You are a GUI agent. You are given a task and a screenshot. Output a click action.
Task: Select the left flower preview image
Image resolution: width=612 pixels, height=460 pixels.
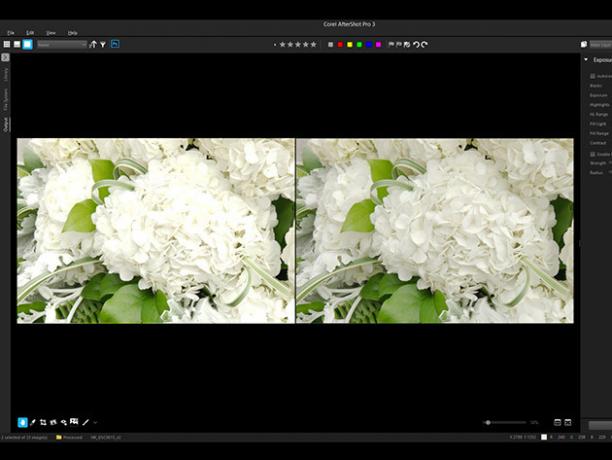156,231
